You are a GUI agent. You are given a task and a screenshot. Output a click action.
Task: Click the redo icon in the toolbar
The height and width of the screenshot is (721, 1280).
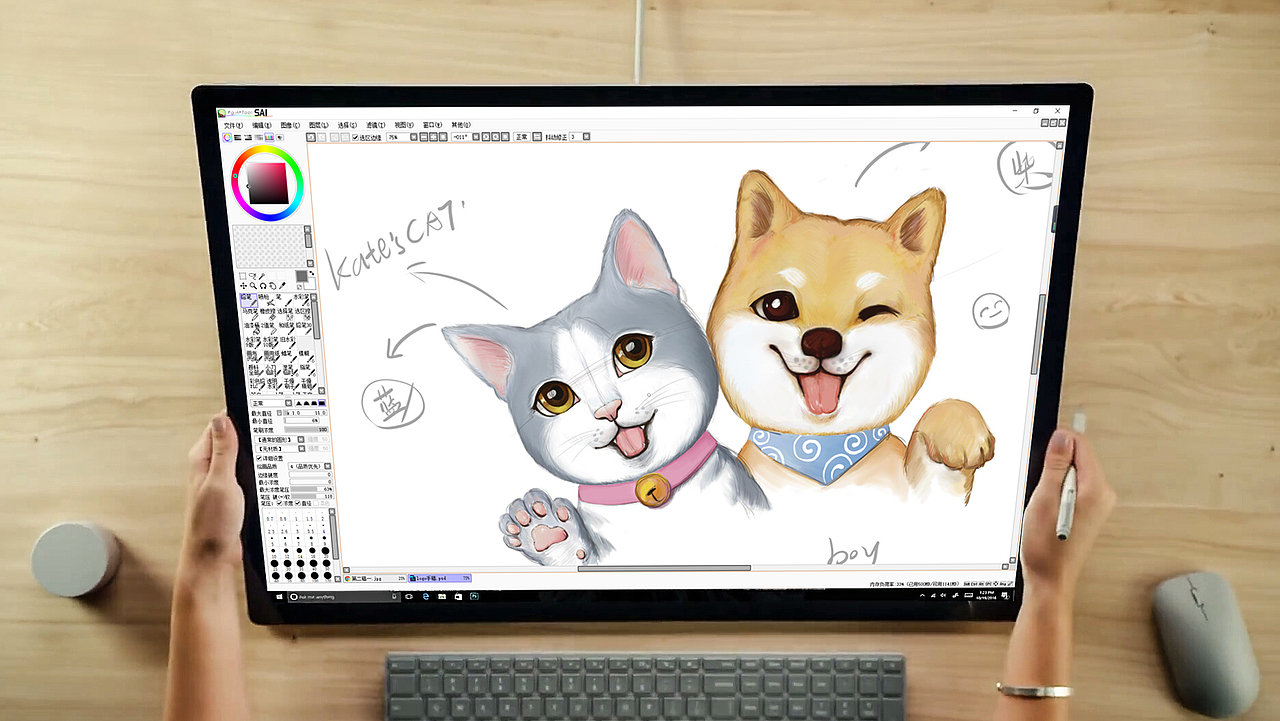point(322,137)
